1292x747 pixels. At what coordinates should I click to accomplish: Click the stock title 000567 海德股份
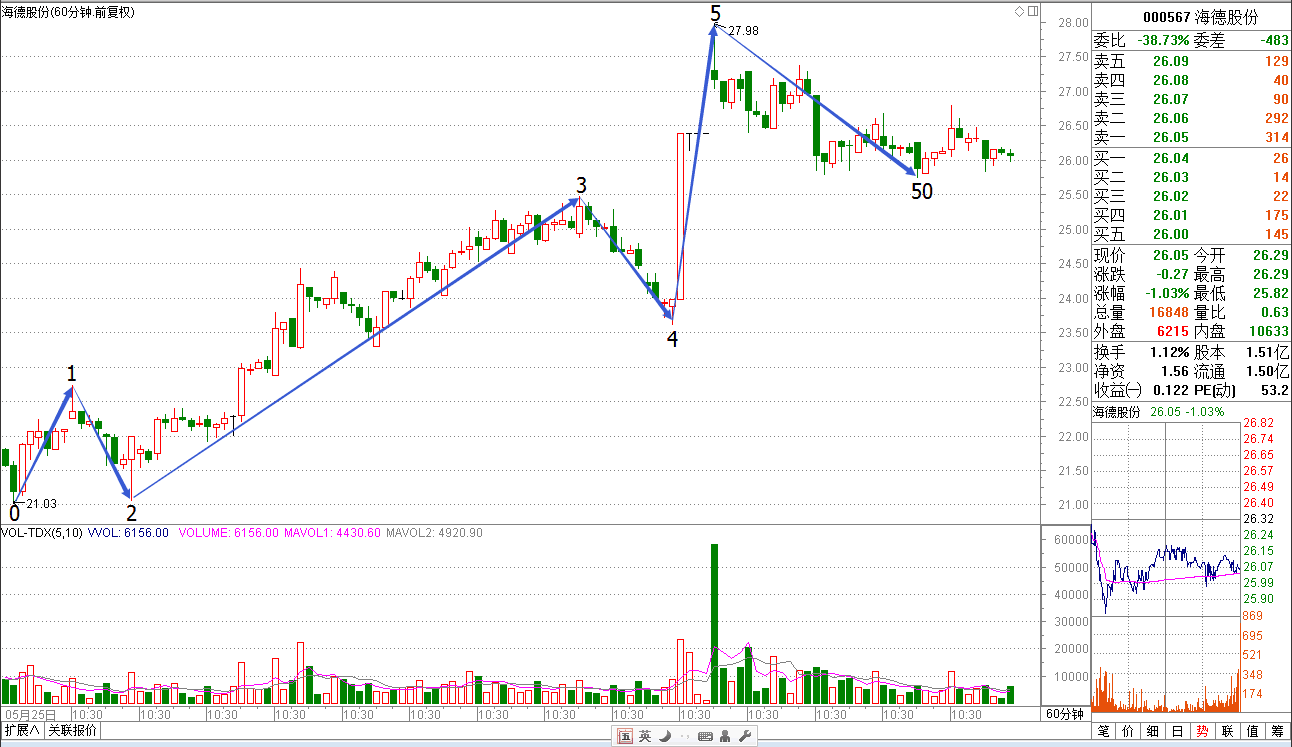[1200, 18]
